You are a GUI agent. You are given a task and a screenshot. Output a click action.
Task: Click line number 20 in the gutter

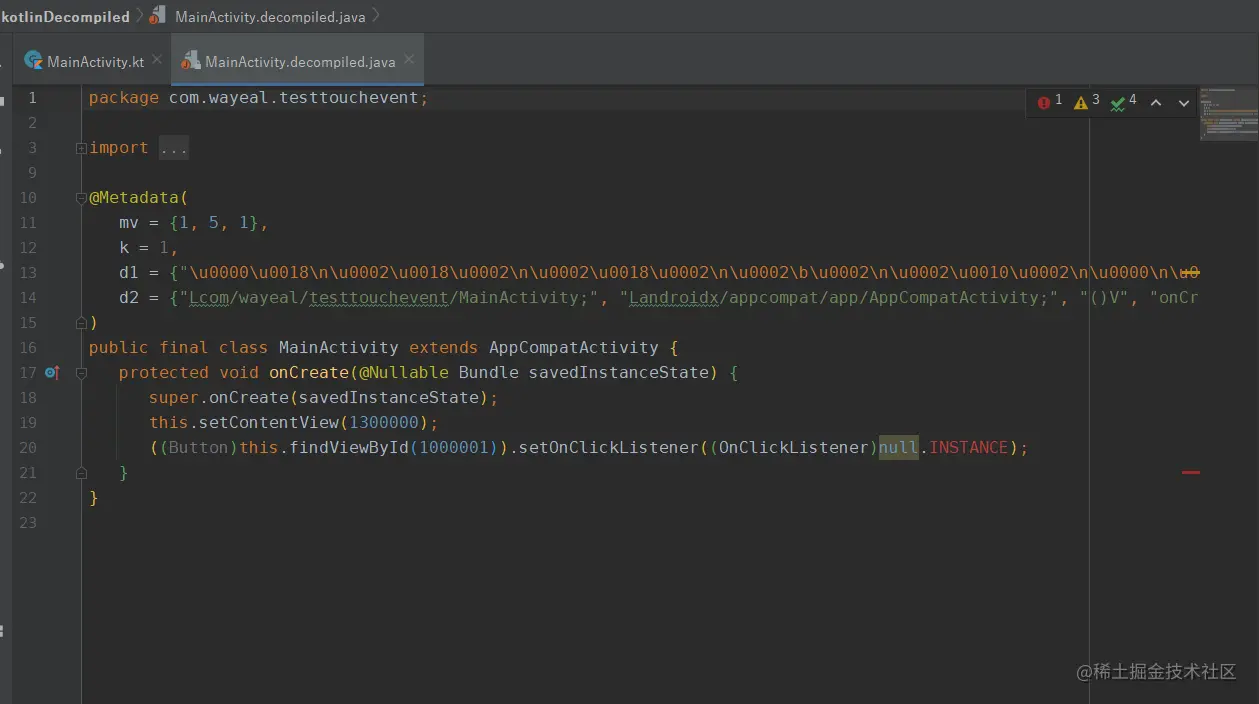click(28, 448)
